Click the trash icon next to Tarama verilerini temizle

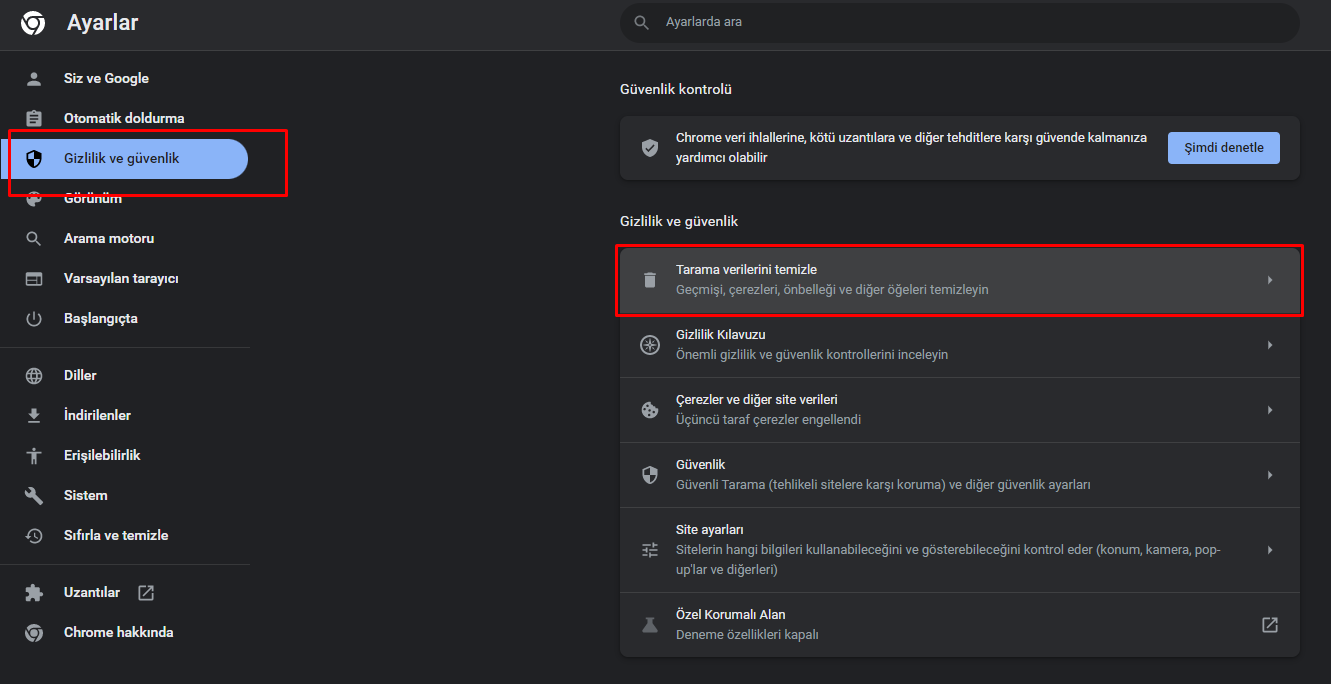[649, 279]
